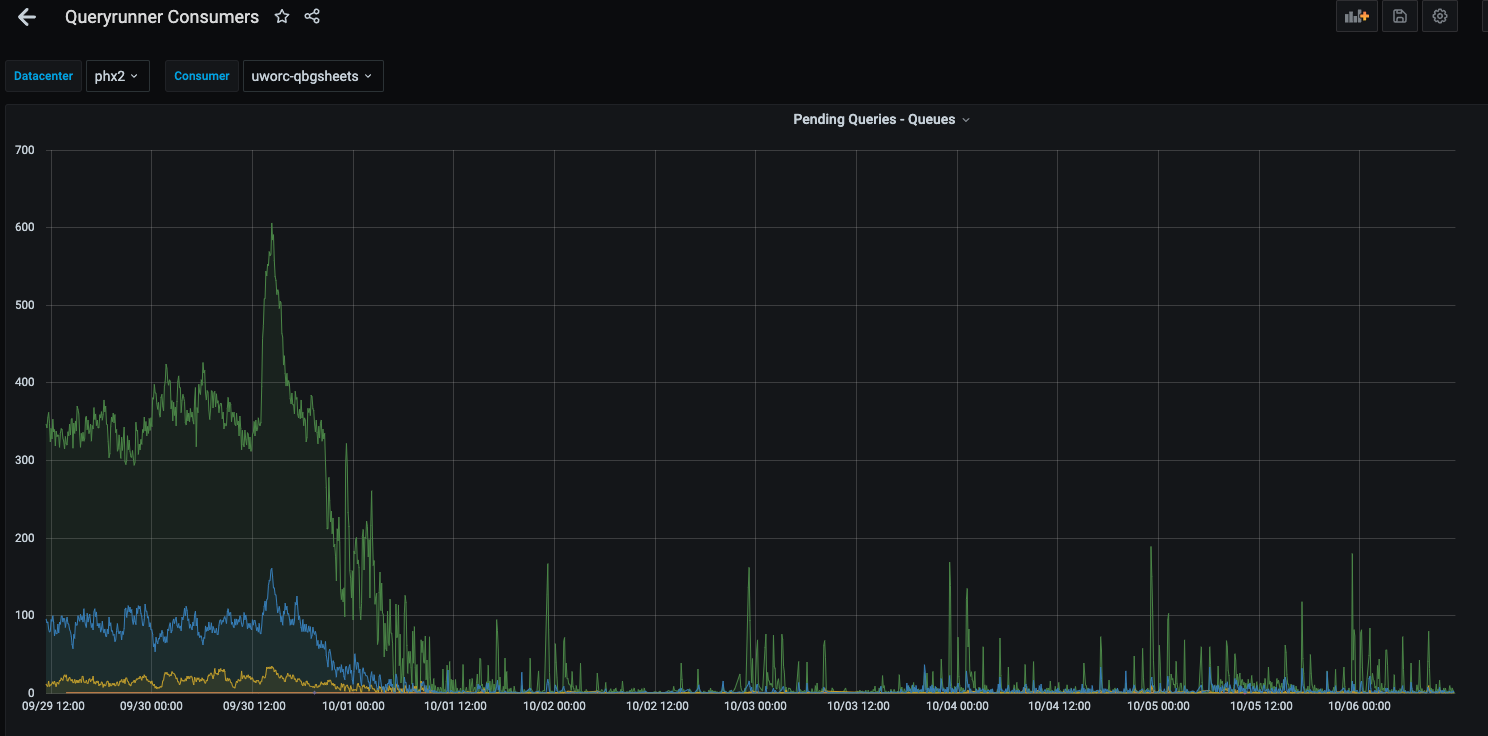Click the 200 y-axis label
Viewport: 1488px width, 736px height.
coord(25,538)
